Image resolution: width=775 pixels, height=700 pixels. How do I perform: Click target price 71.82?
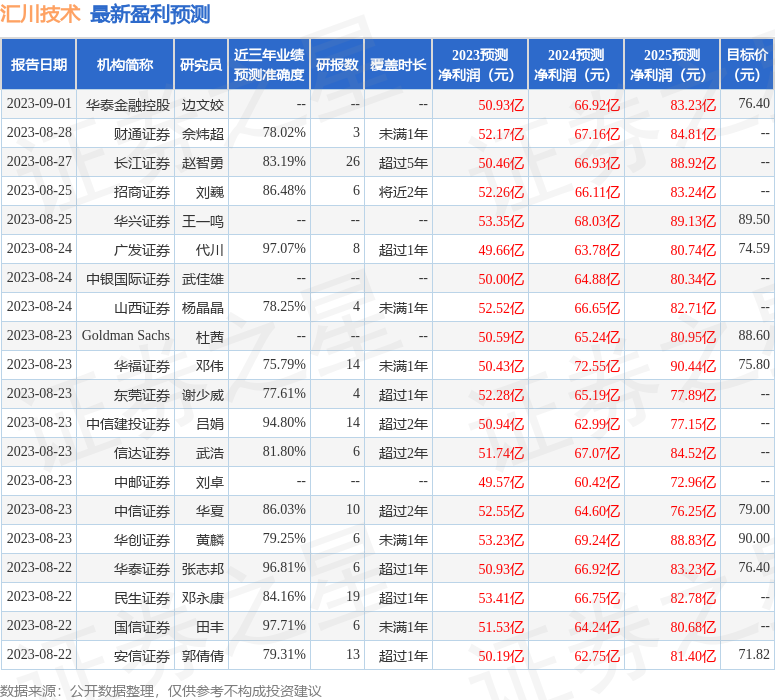(x=754, y=654)
